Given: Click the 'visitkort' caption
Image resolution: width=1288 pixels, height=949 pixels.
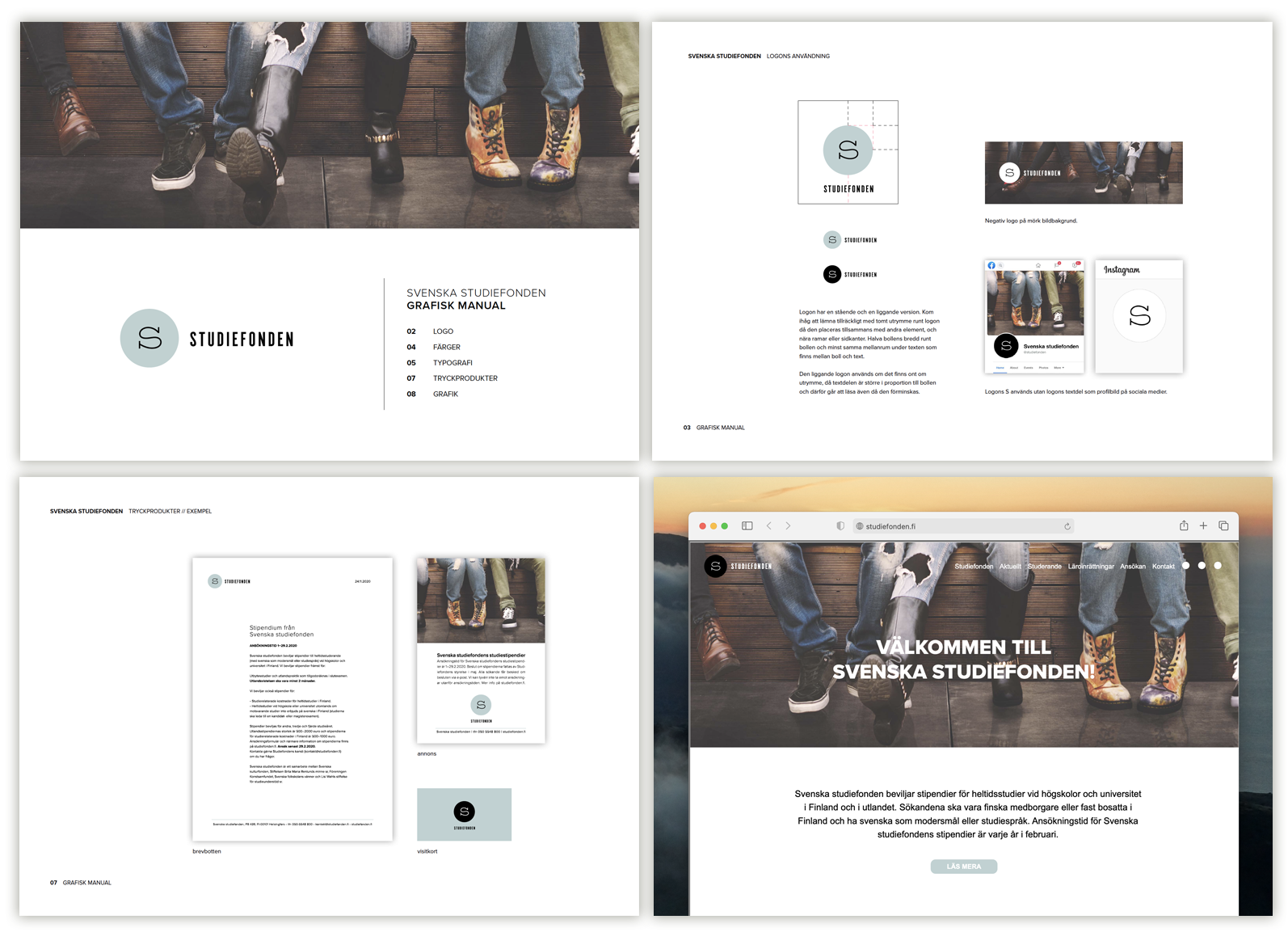Looking at the screenshot, I should (427, 851).
